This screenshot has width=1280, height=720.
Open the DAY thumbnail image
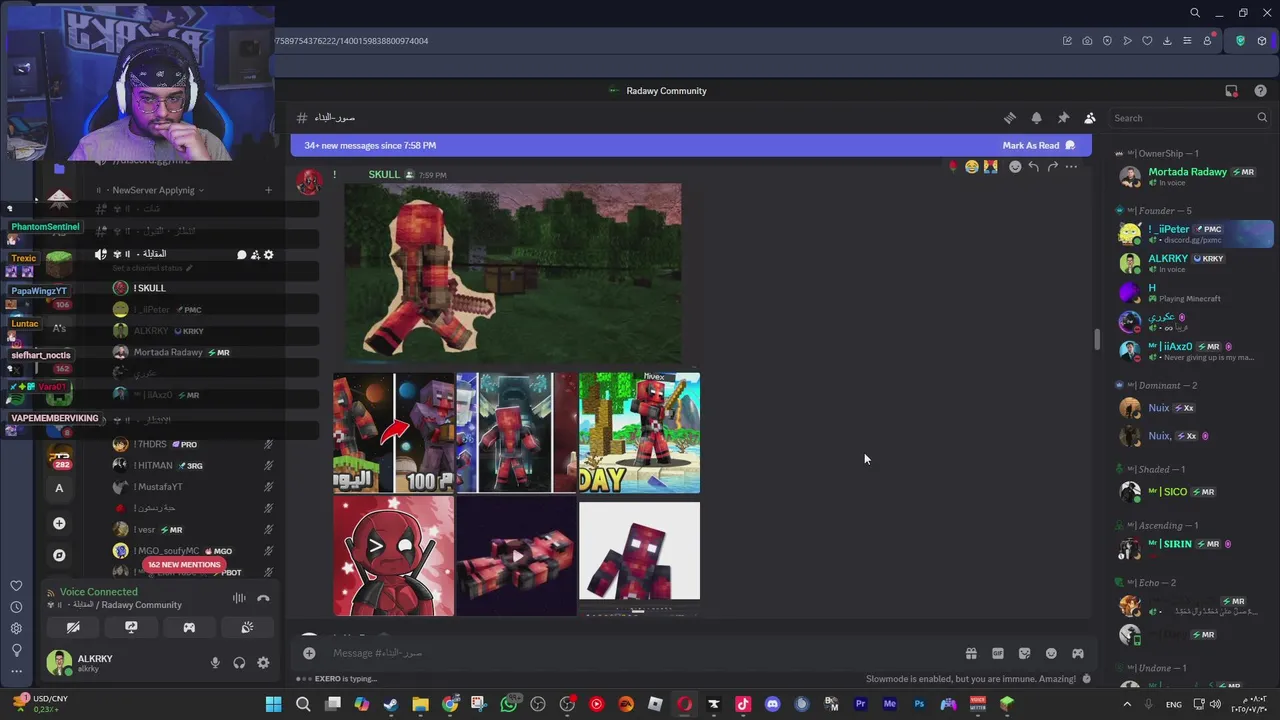639,433
